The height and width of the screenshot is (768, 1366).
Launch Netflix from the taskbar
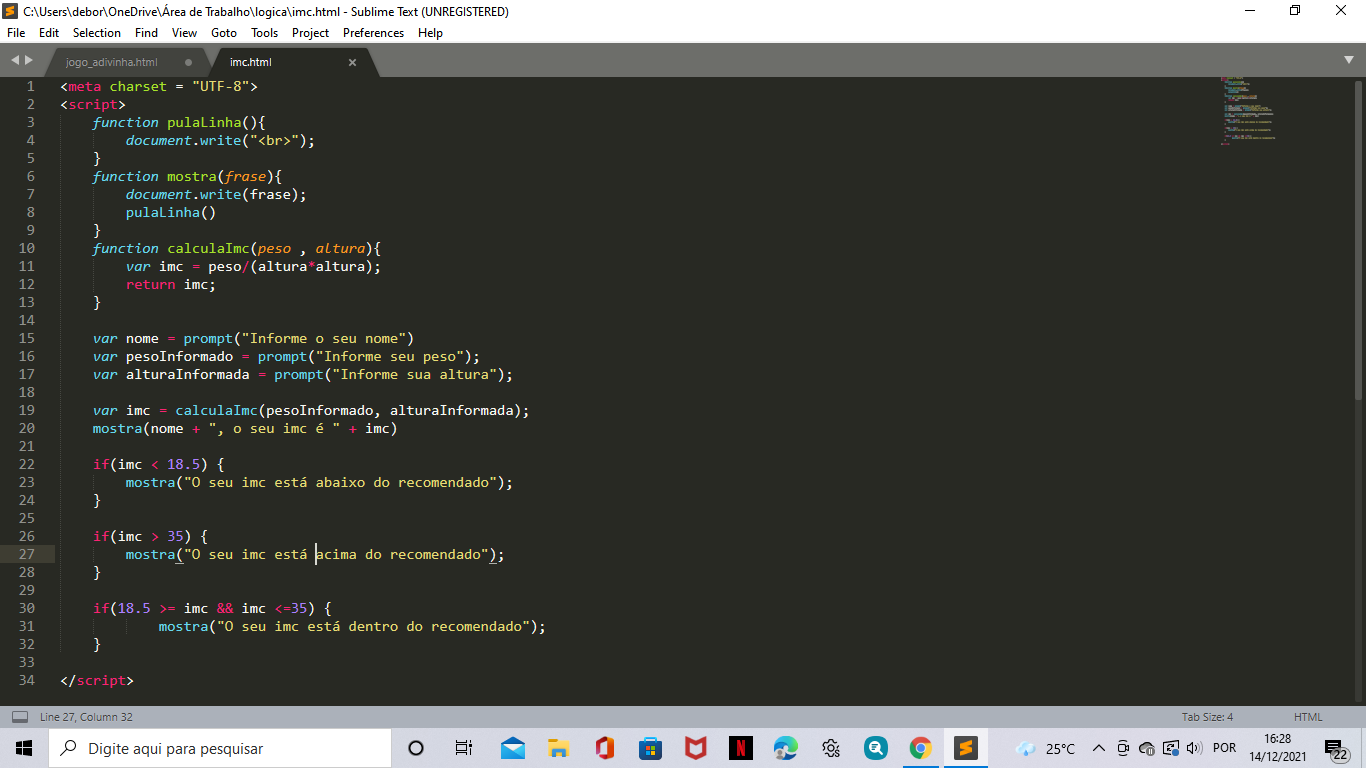point(741,748)
